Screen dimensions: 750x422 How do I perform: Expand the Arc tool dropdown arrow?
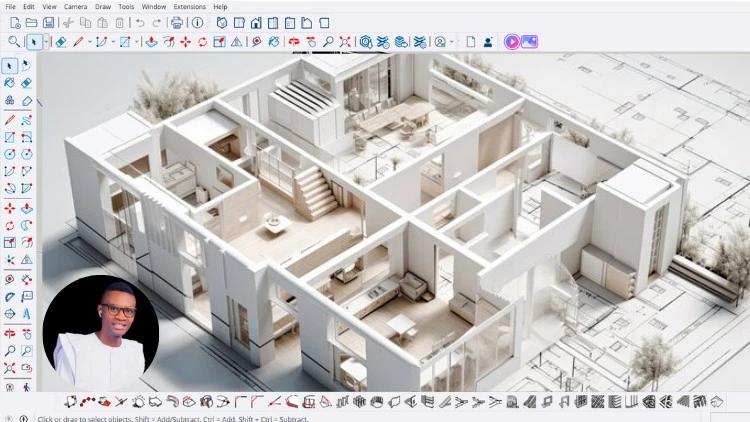(113, 42)
